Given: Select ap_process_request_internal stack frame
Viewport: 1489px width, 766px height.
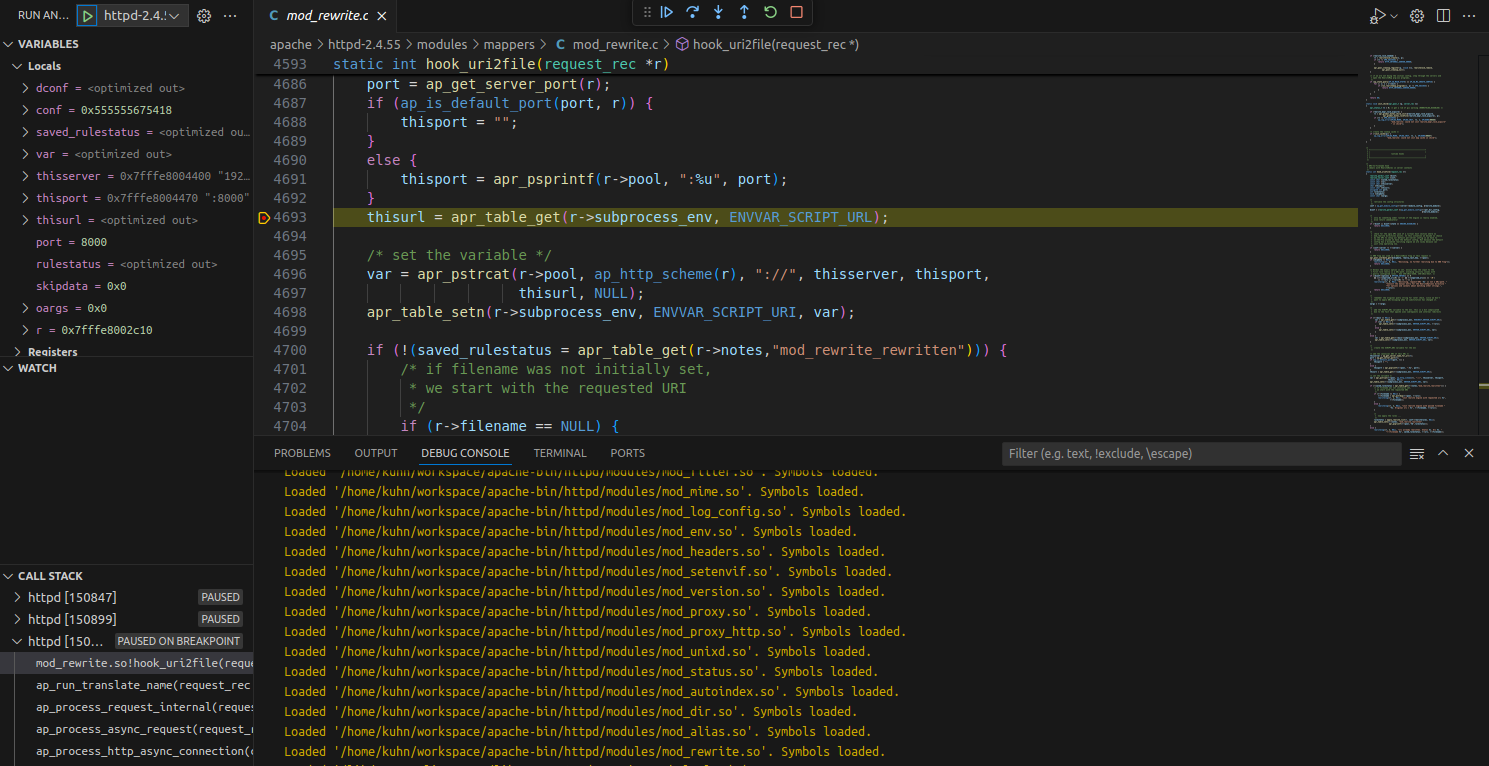Looking at the screenshot, I should tap(127, 707).
